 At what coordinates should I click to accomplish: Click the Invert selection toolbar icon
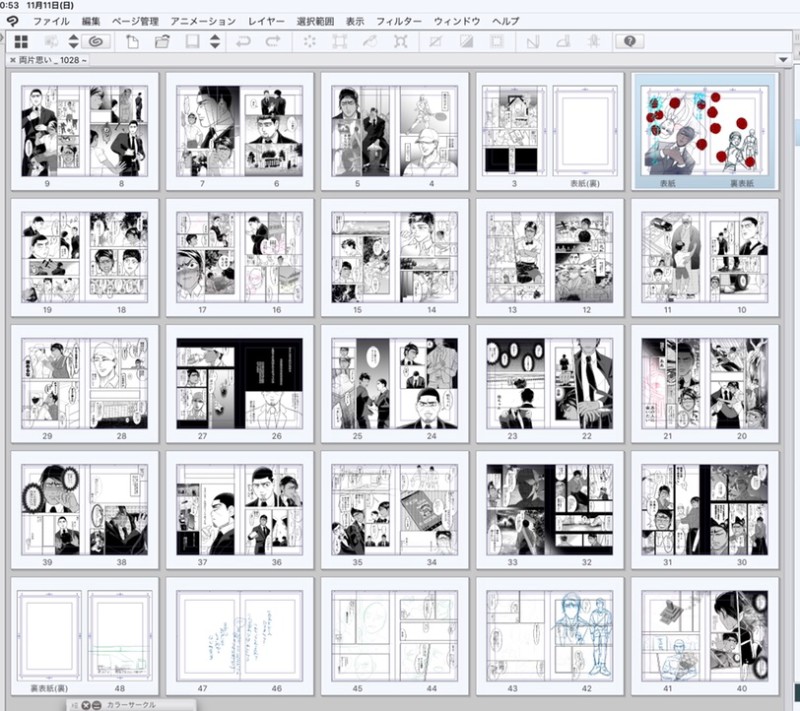(x=466, y=41)
